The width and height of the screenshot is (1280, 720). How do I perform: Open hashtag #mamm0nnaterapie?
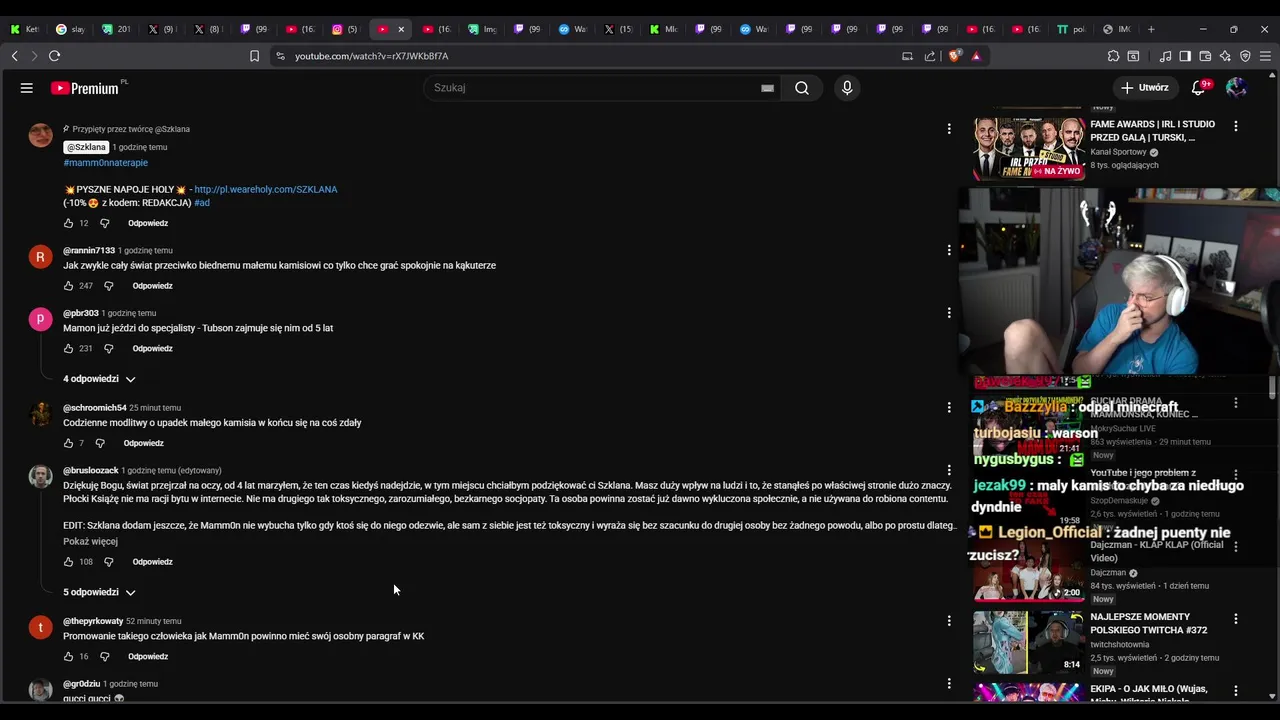(105, 162)
